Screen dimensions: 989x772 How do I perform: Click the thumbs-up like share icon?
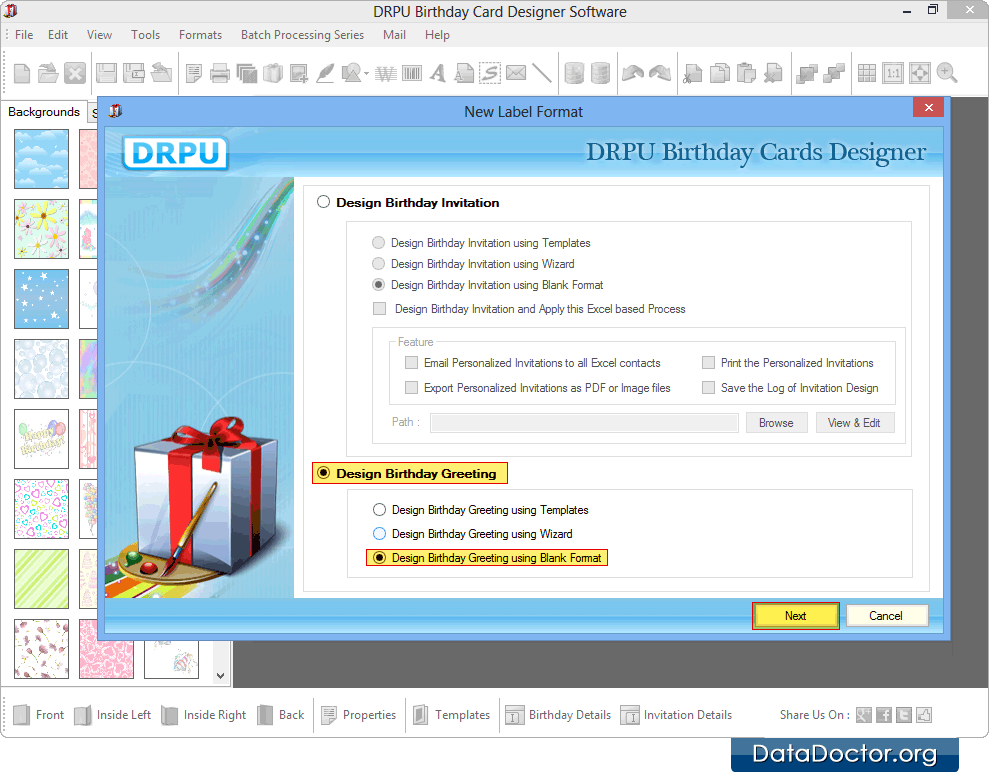click(924, 715)
